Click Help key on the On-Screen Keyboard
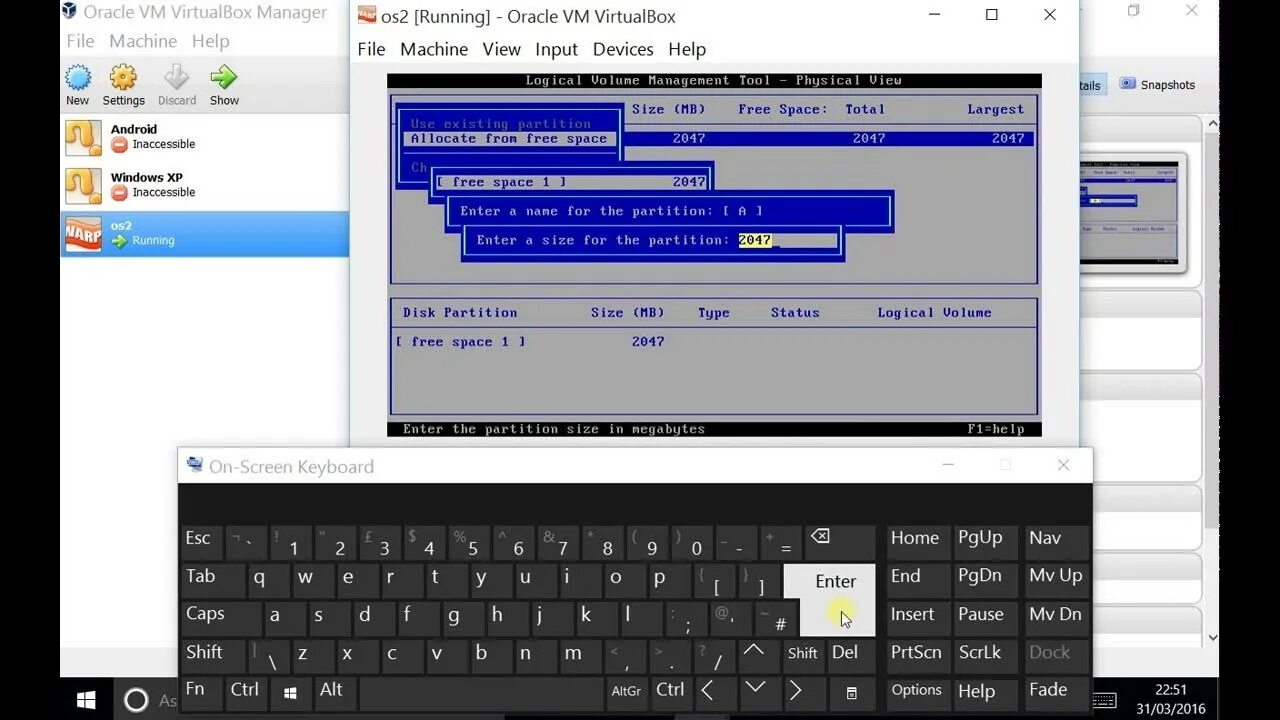This screenshot has height=720, width=1280. pos(985,692)
